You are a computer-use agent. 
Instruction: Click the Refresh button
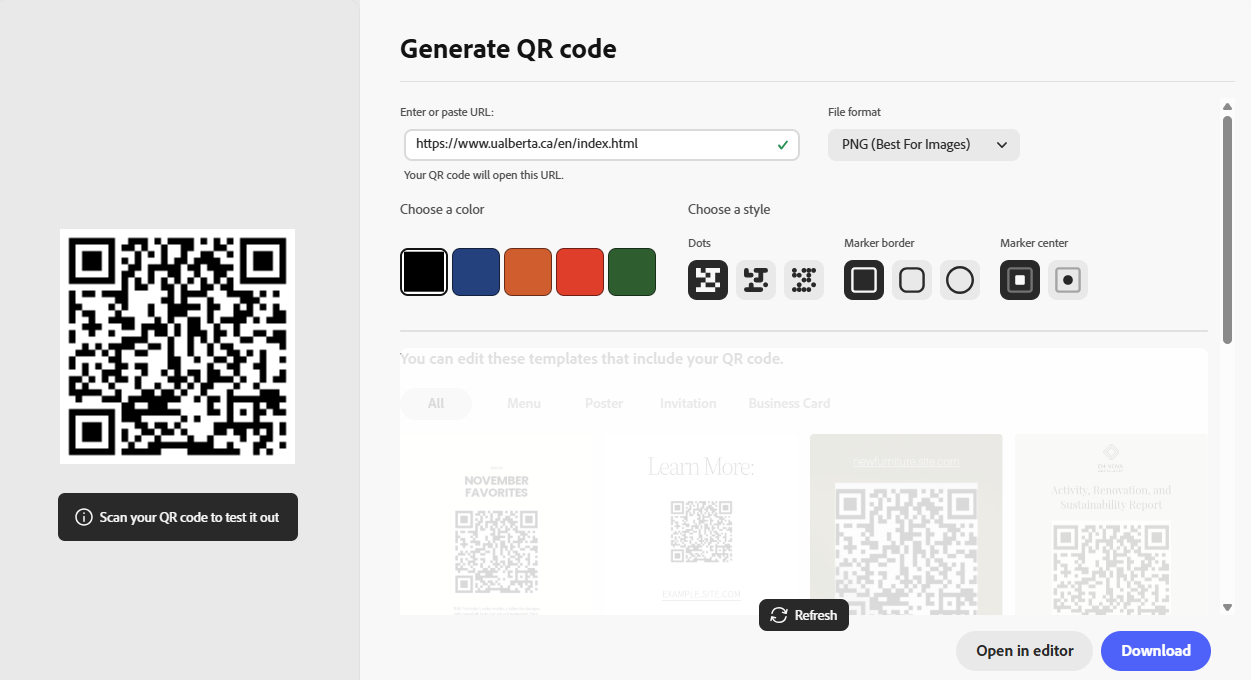point(804,615)
